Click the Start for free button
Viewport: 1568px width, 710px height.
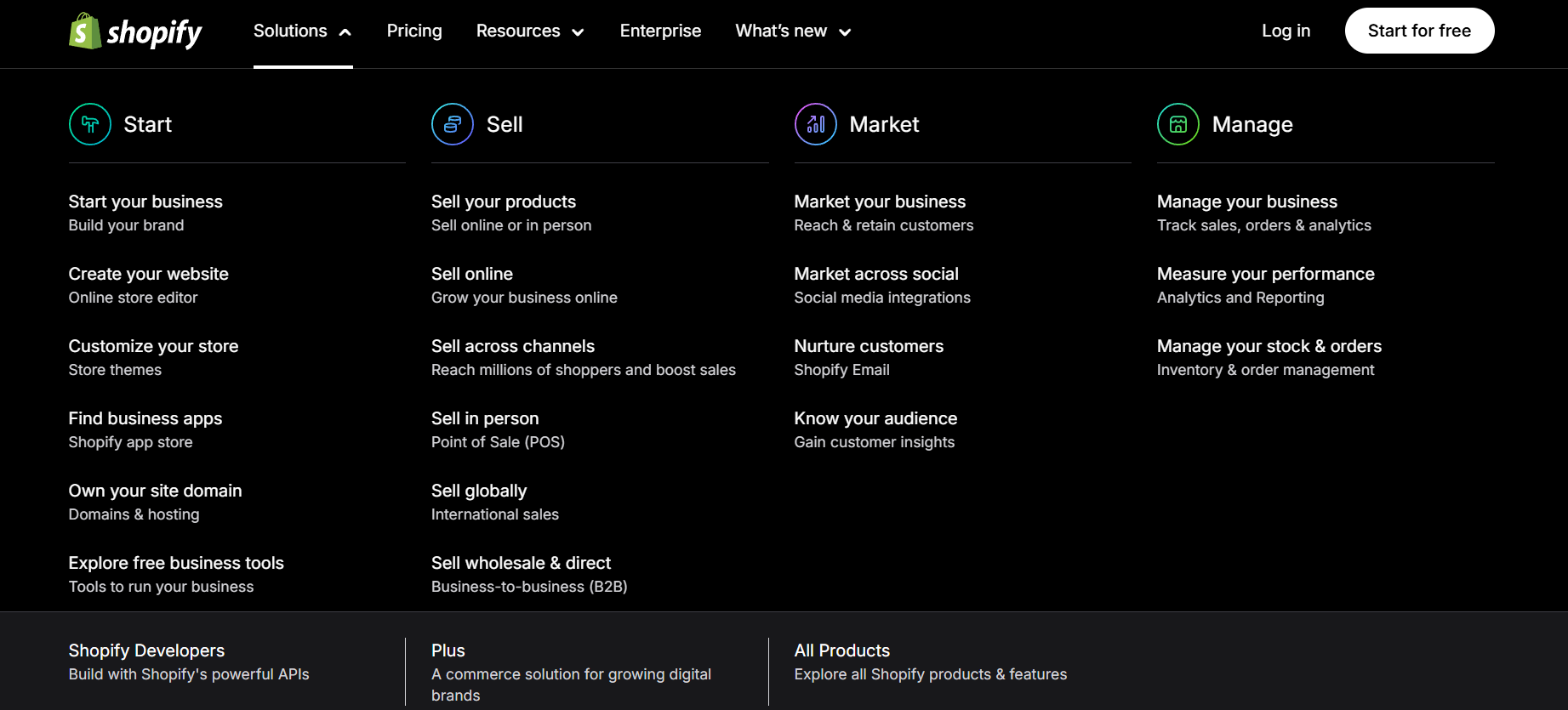pyautogui.click(x=1419, y=31)
